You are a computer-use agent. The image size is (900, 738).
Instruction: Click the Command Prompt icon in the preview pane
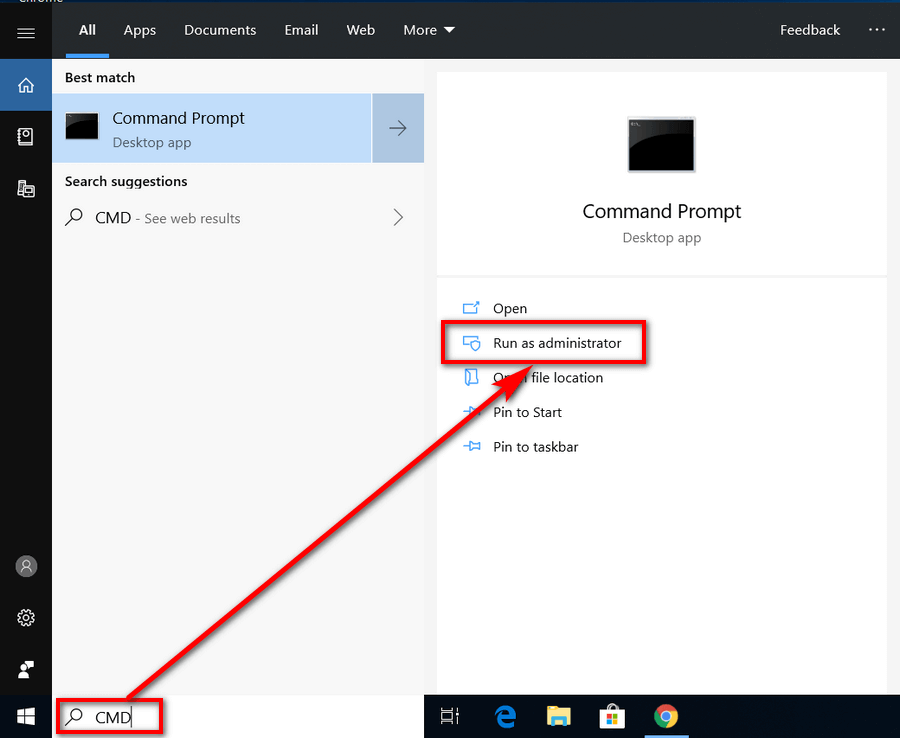(661, 145)
